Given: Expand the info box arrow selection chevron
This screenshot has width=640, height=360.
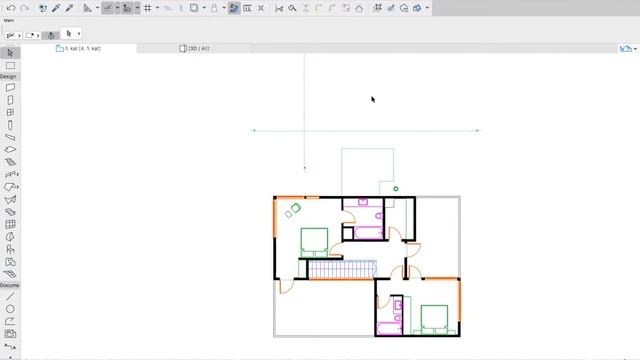Looking at the screenshot, I should [79, 34].
